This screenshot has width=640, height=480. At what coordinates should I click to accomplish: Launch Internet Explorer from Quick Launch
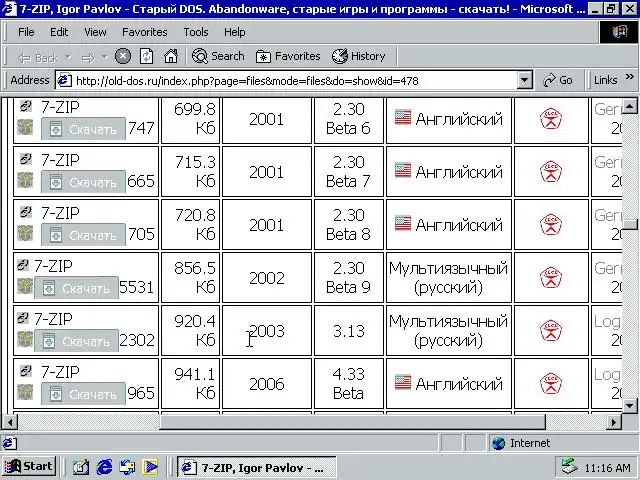point(104,467)
